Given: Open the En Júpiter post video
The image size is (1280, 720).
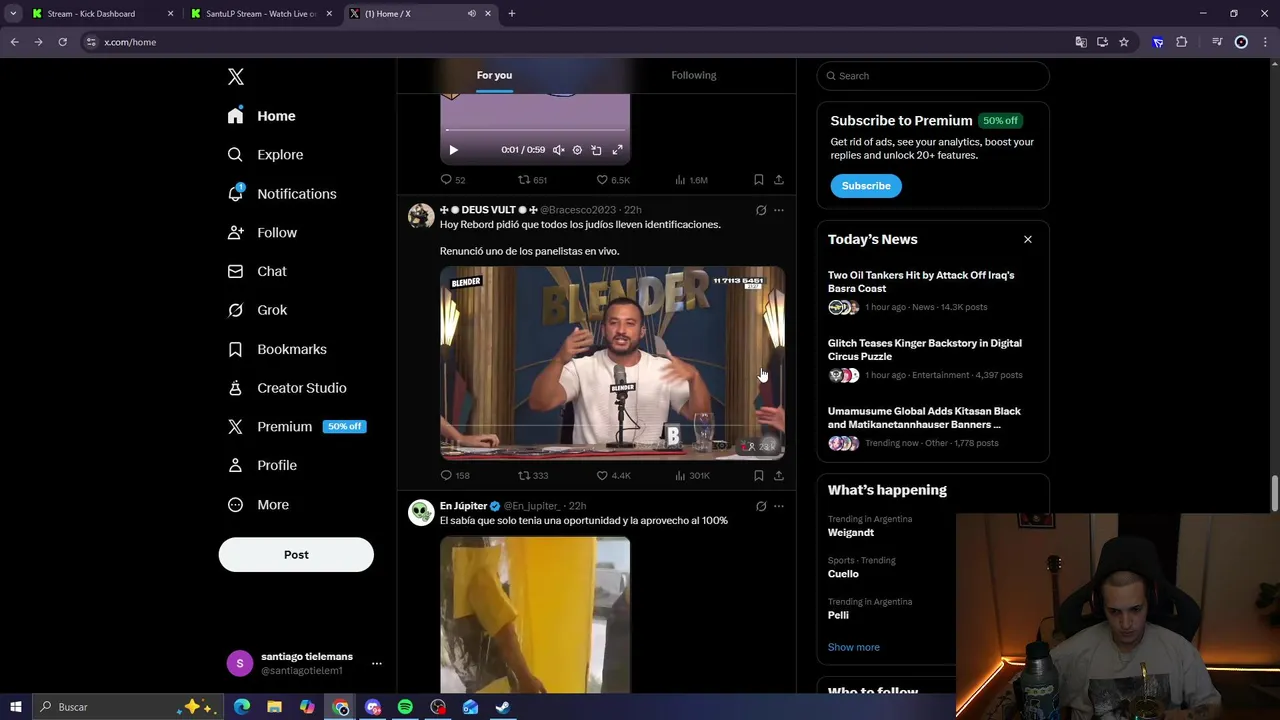Looking at the screenshot, I should pos(535,615).
